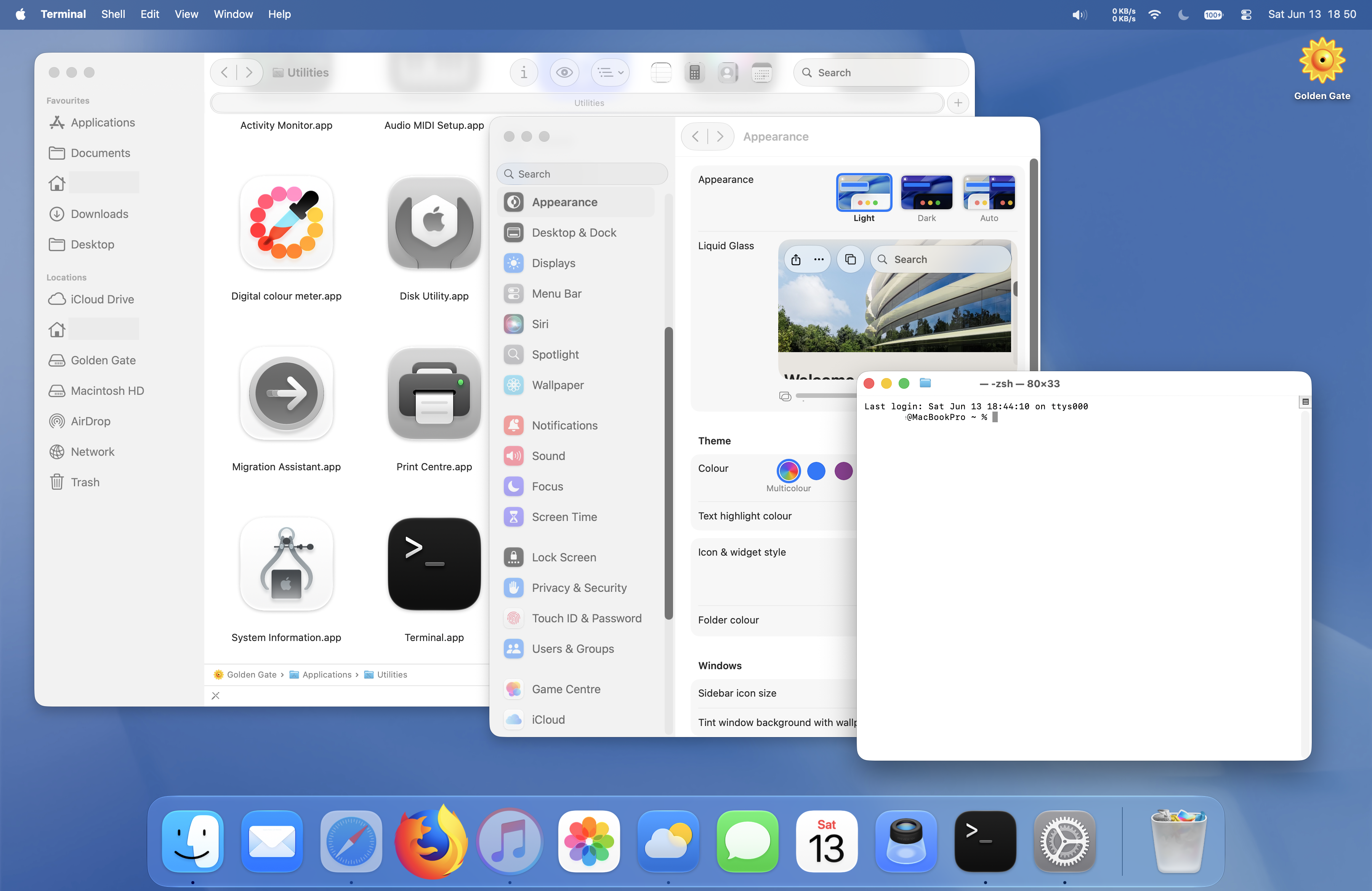Open System Settings gear in the Dock

coord(1064,841)
